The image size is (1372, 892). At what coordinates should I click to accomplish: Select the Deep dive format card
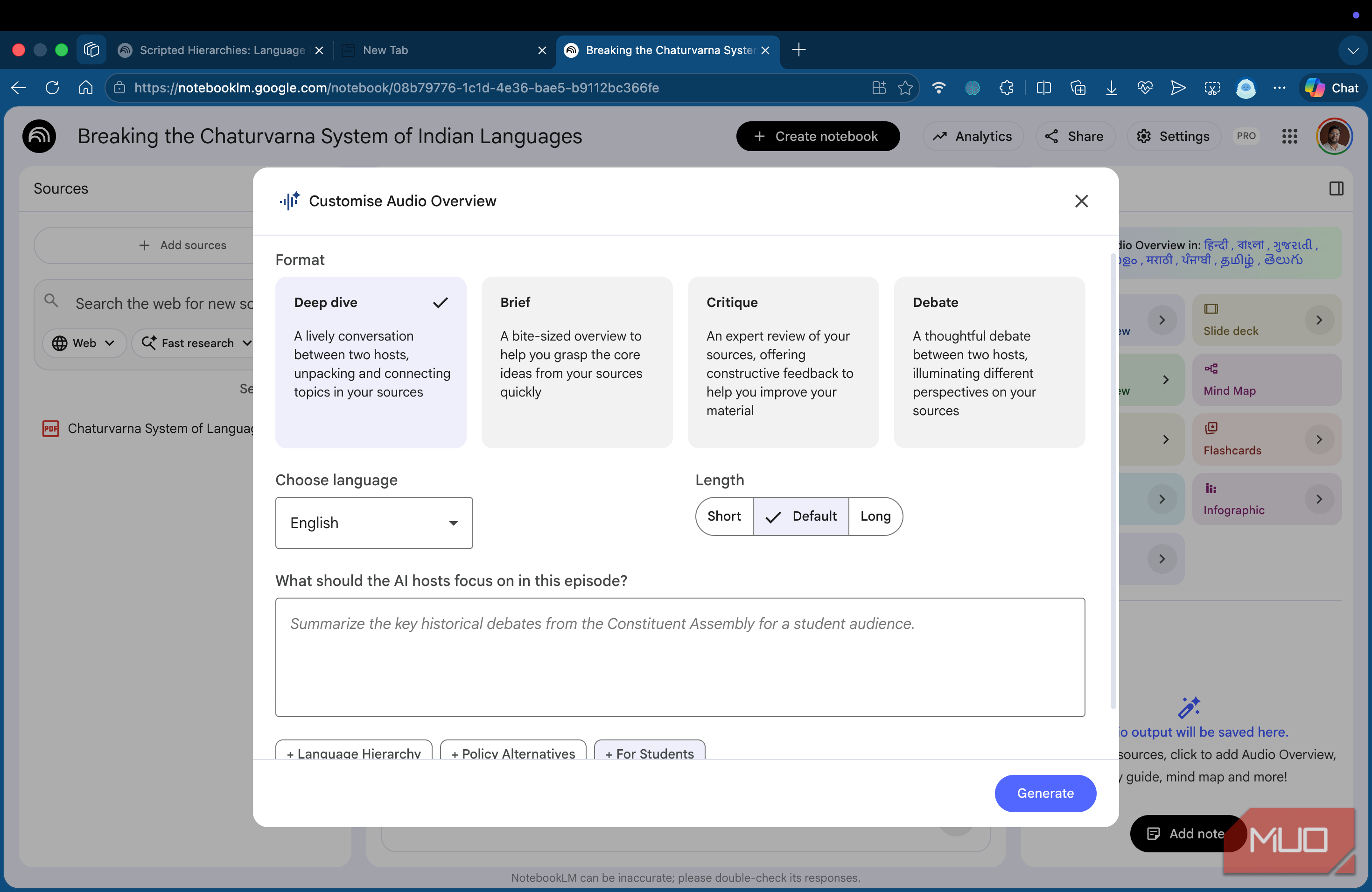[371, 362]
